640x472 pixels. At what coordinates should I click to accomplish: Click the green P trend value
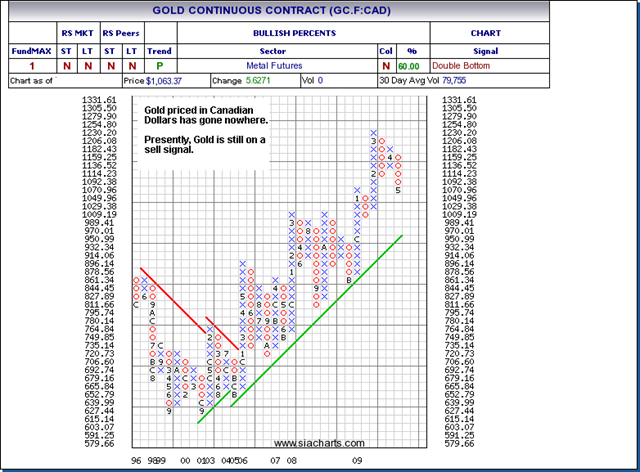pyautogui.click(x=160, y=66)
